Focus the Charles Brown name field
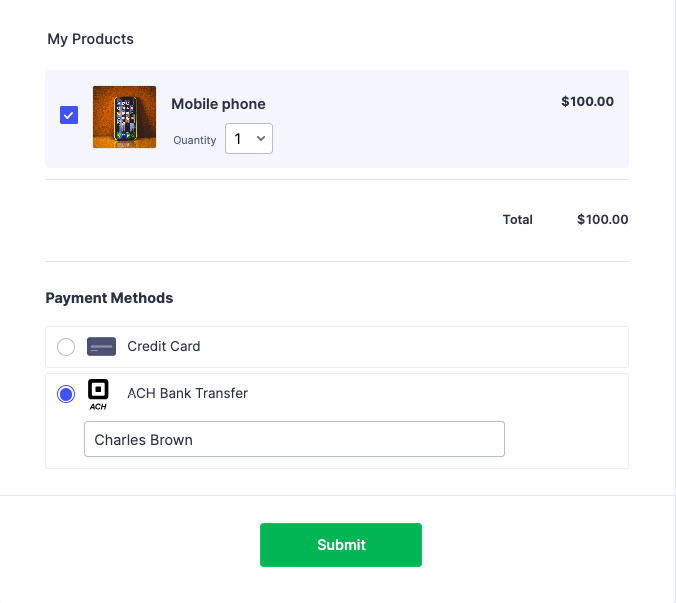This screenshot has width=676, height=603. [294, 439]
